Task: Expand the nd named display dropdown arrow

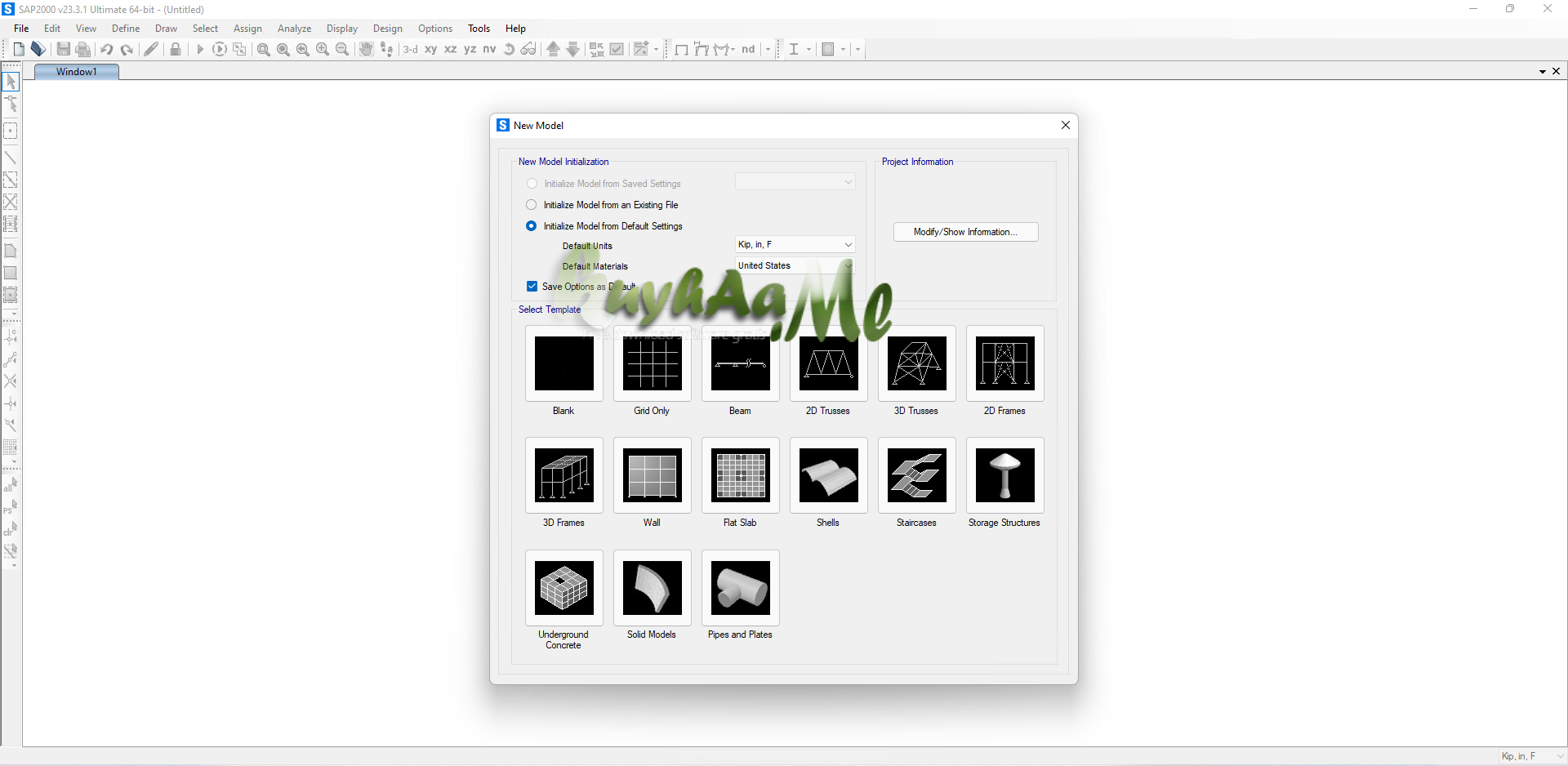Action: (x=768, y=49)
